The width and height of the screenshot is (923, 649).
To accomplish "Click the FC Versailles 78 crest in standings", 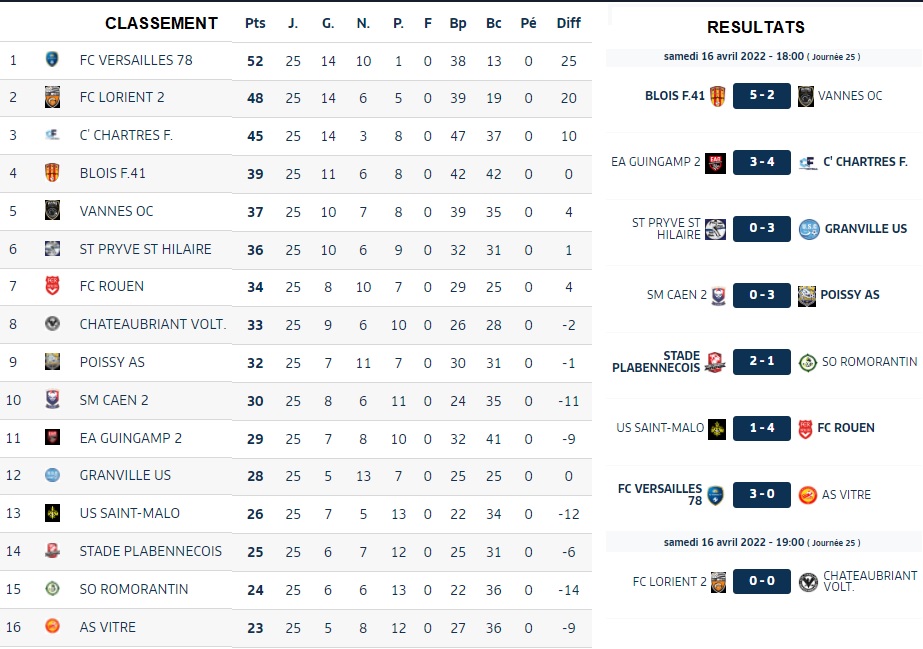I will (x=52, y=59).
